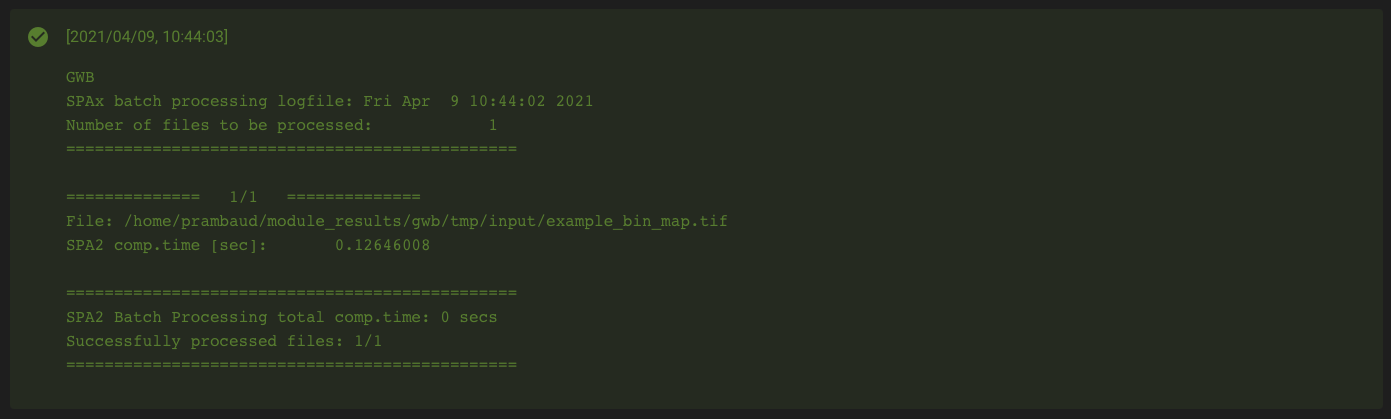Click the SPA2 comp.time [sec] label
The width and height of the screenshot is (1391, 419).
coord(166,245)
